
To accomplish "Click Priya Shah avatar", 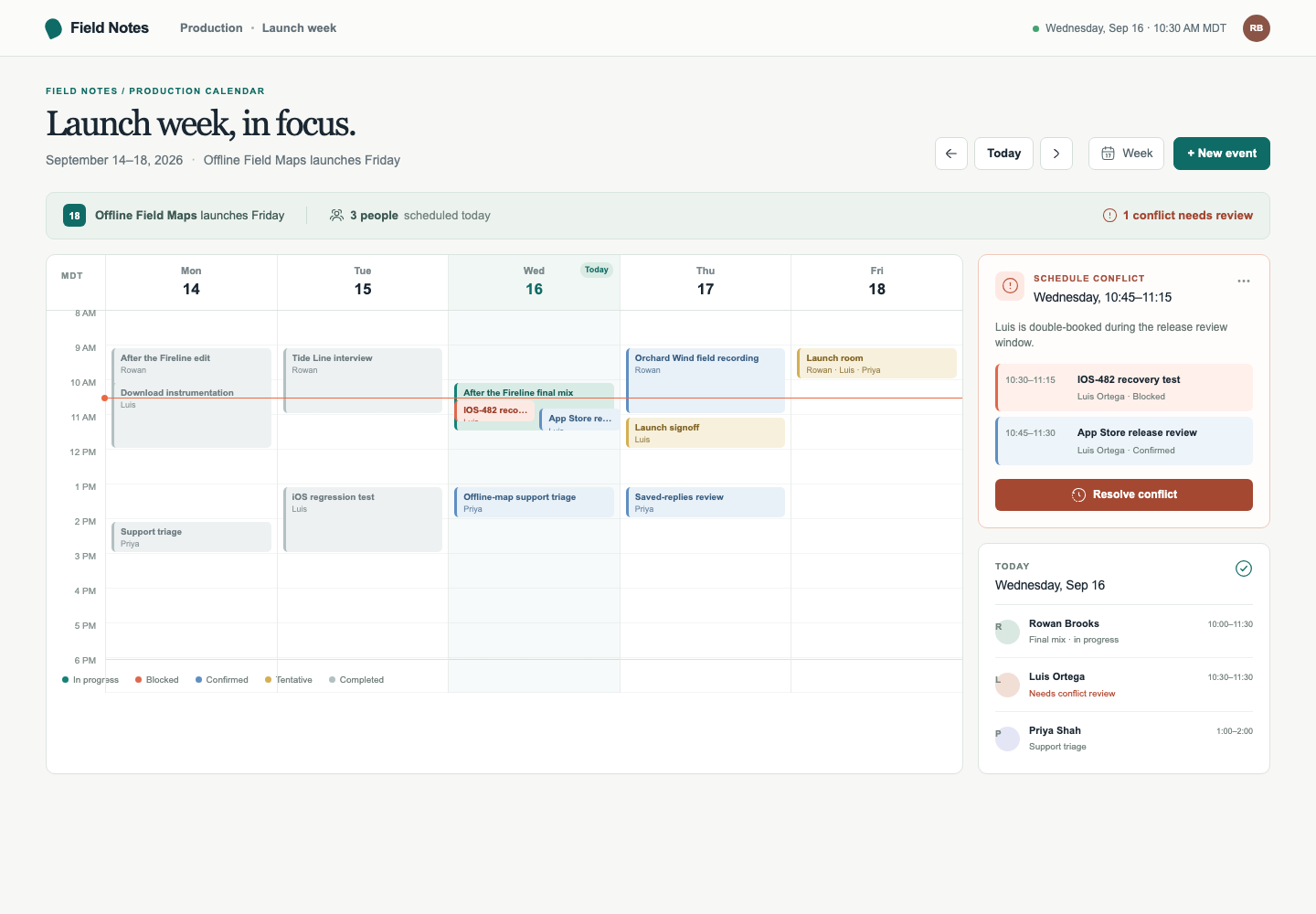I will [1007, 739].
